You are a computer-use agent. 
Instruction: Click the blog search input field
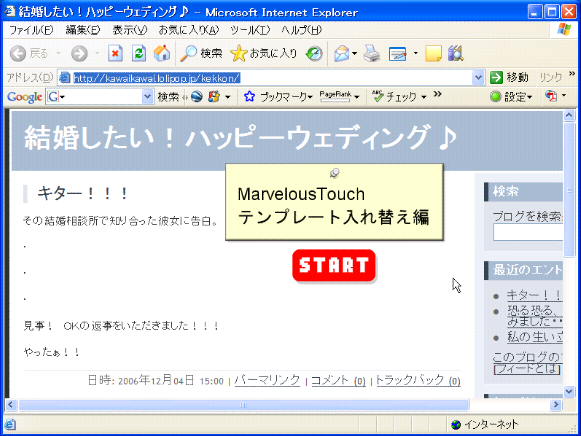[528, 233]
